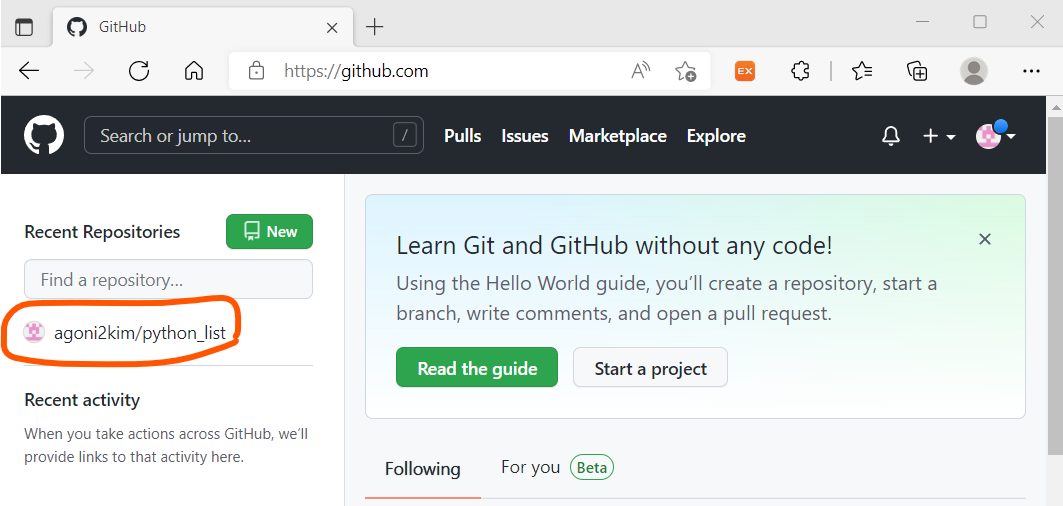Viewport: 1063px width, 506px height.
Task: Click the browser profile avatar icon
Action: tap(974, 71)
